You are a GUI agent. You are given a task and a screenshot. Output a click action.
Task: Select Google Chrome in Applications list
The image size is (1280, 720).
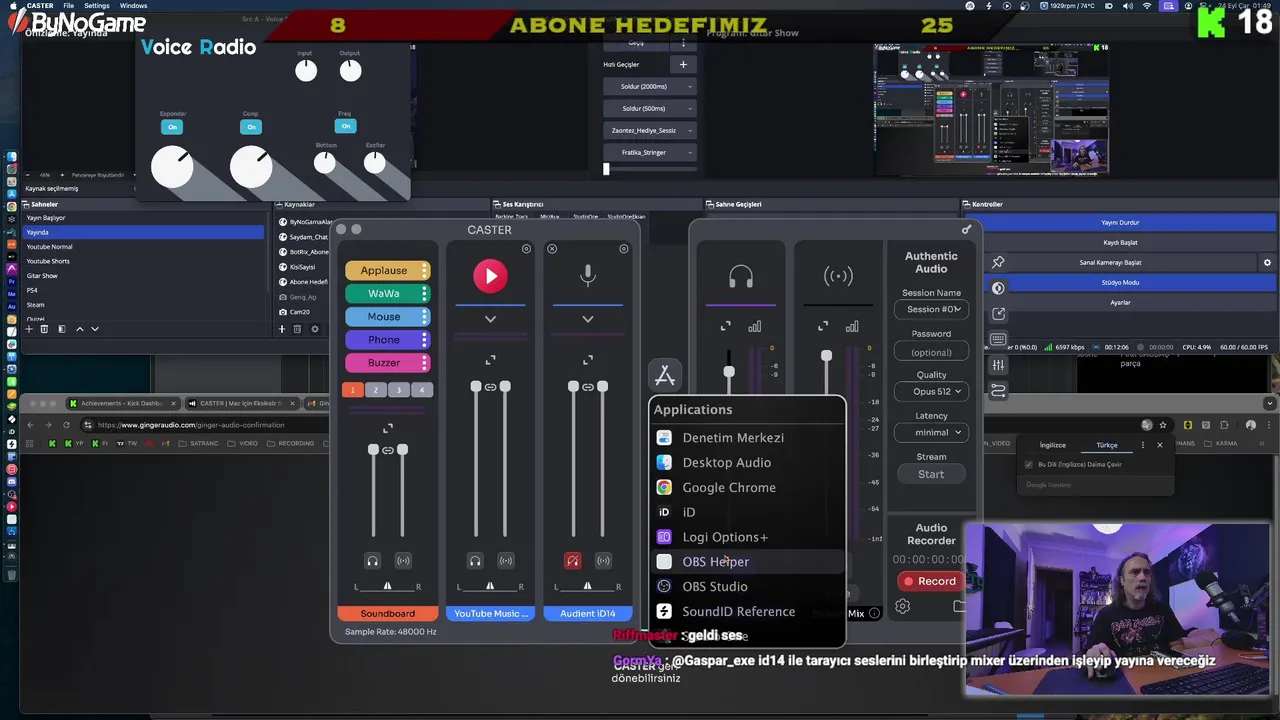pos(748,488)
